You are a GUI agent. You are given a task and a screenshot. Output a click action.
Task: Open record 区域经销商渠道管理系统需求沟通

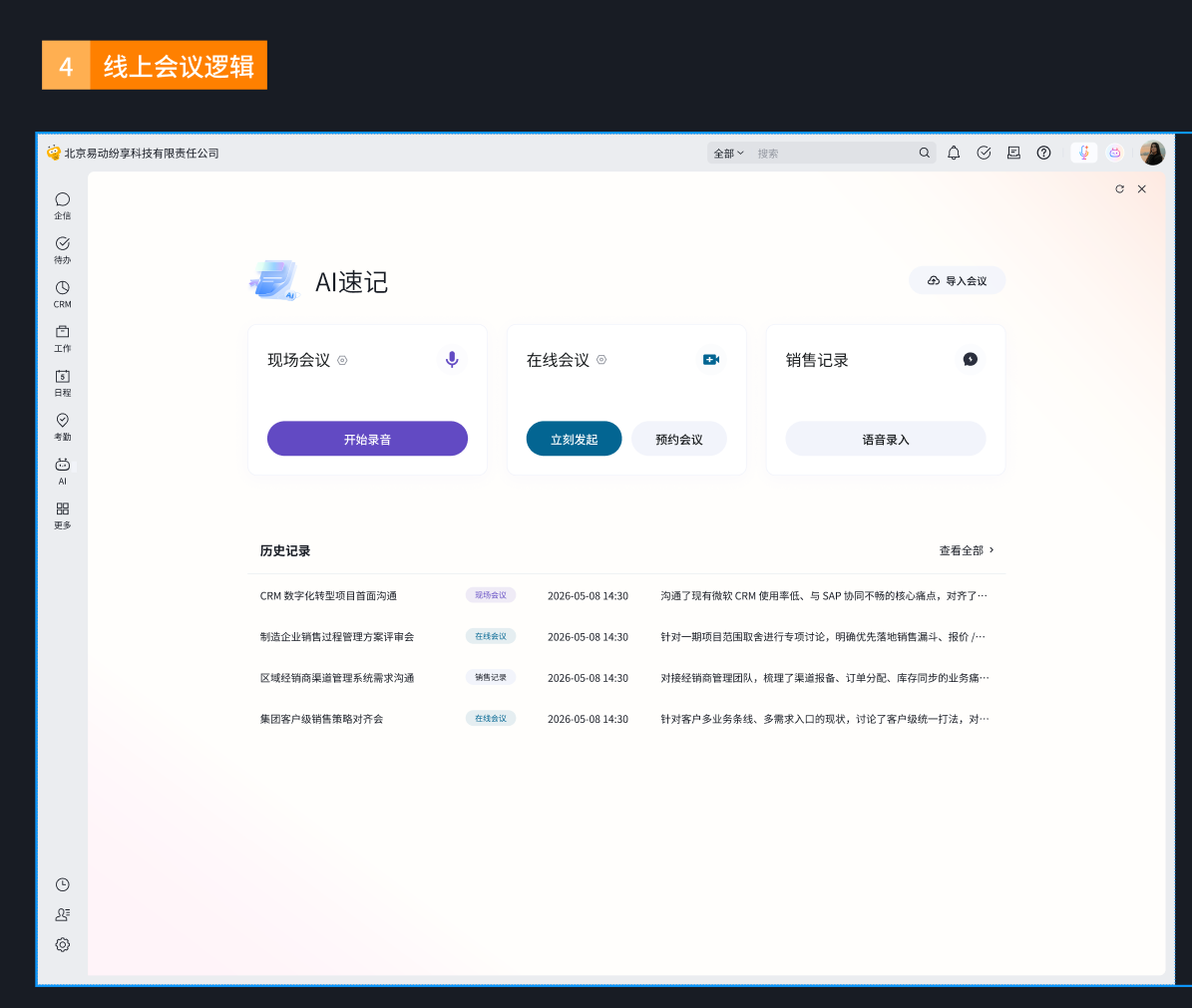tap(337, 678)
